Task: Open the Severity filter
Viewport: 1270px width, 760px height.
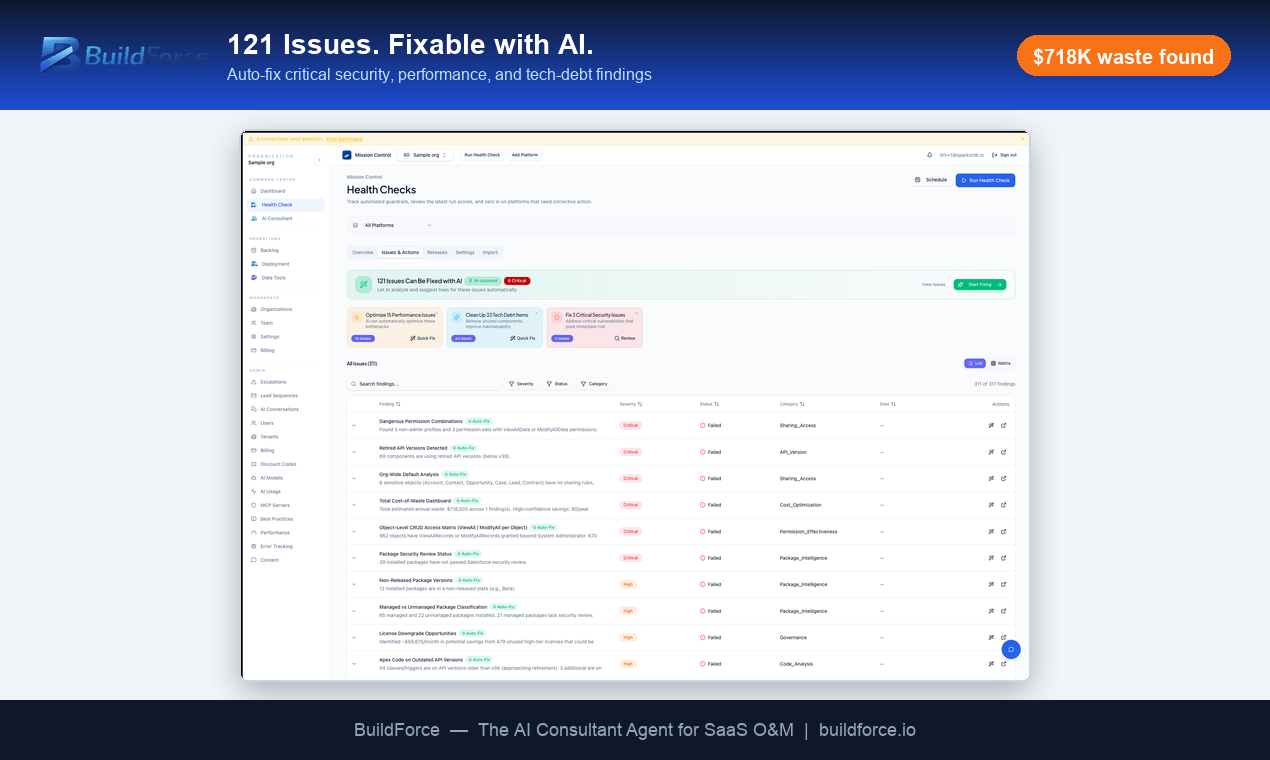Action: (521, 384)
